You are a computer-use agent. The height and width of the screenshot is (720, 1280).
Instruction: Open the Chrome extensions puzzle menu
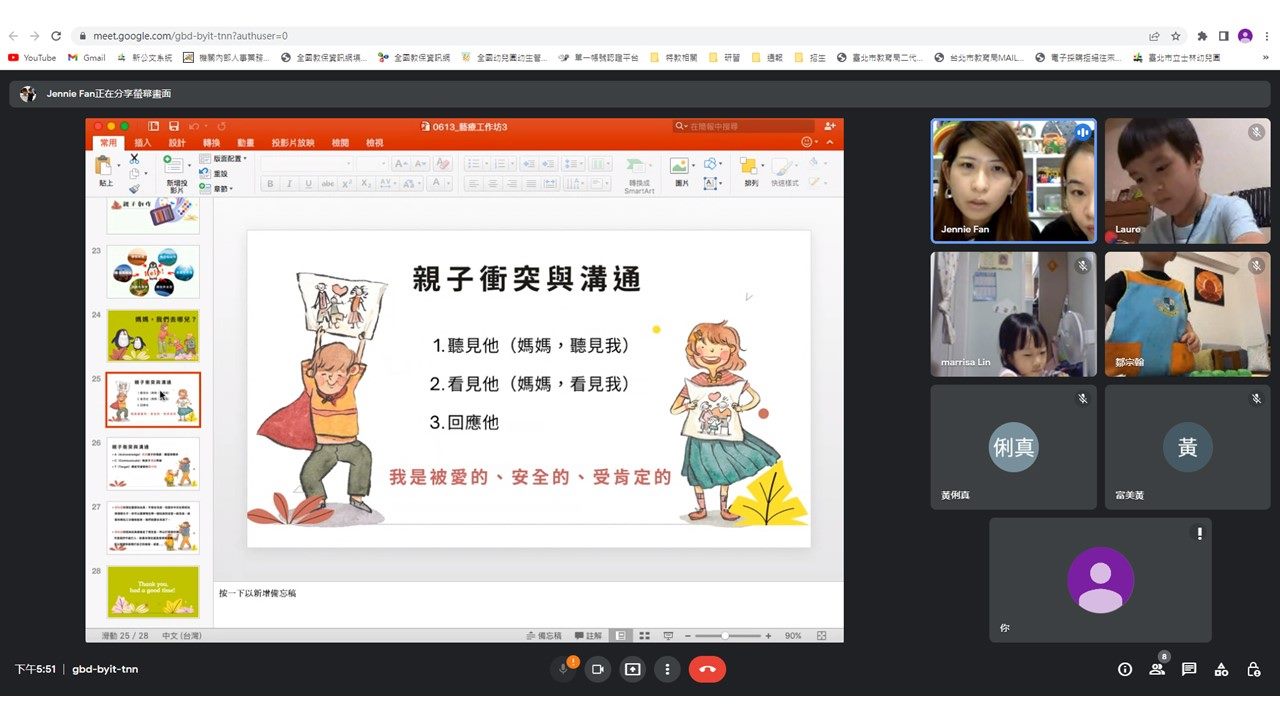pos(1202,36)
